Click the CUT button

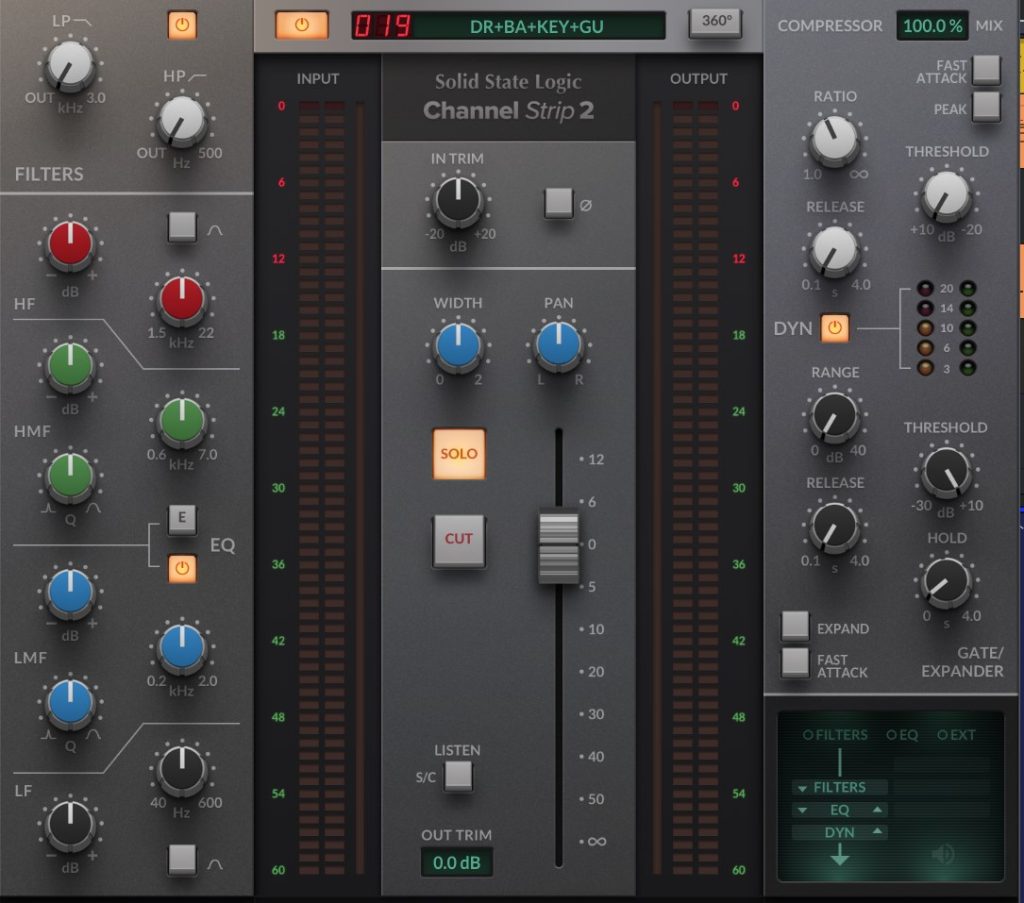[459, 539]
